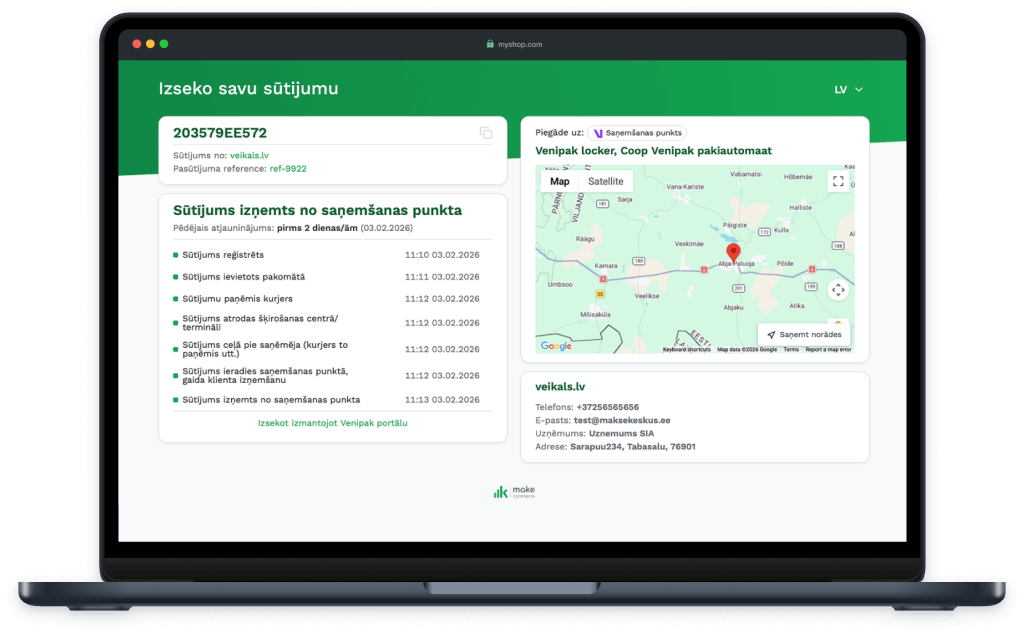Click the Make Commerce logo in footer
Viewport: 1024px width, 635px height.
513,491
